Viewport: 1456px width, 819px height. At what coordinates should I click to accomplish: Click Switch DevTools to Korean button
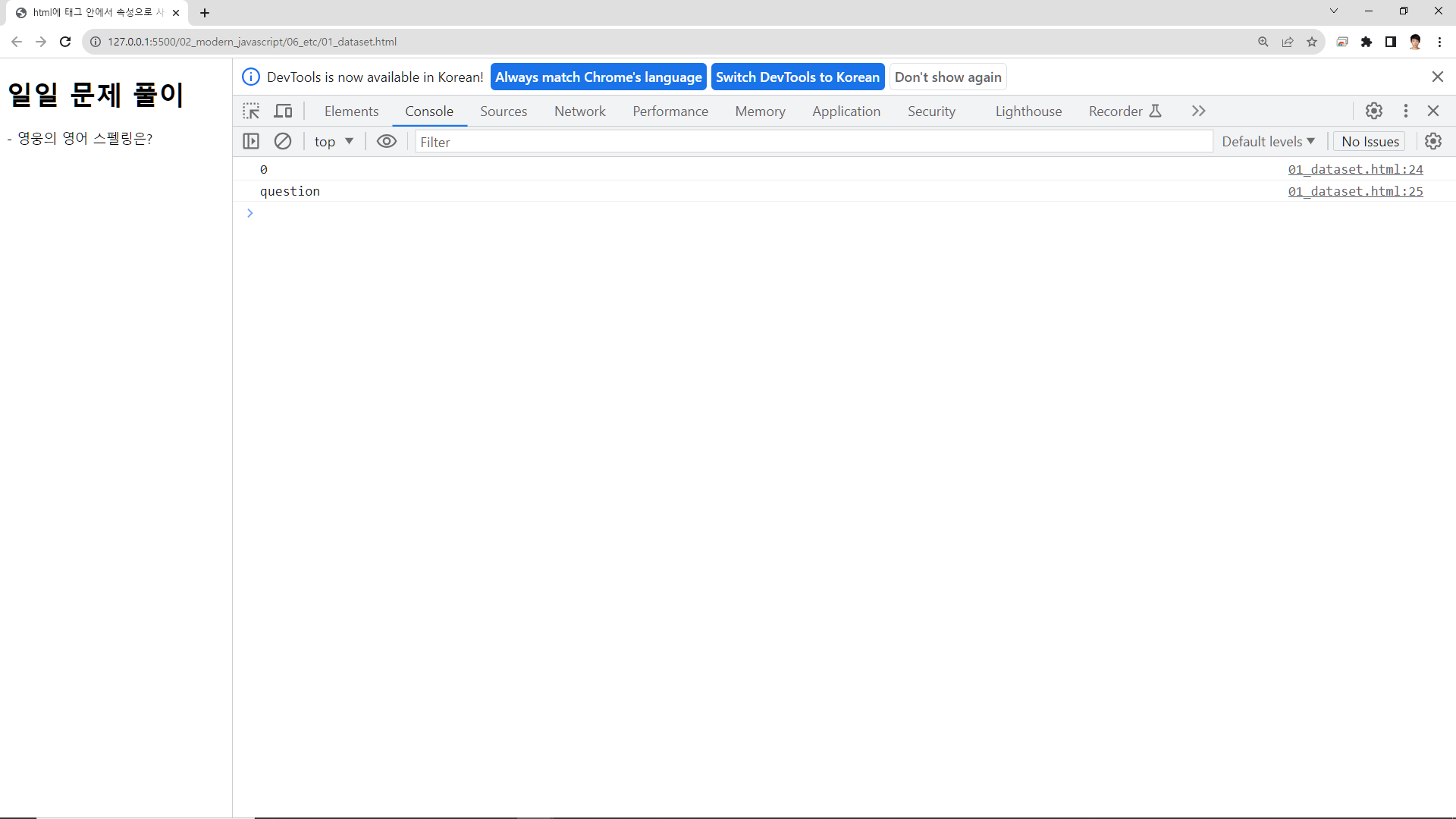point(797,77)
